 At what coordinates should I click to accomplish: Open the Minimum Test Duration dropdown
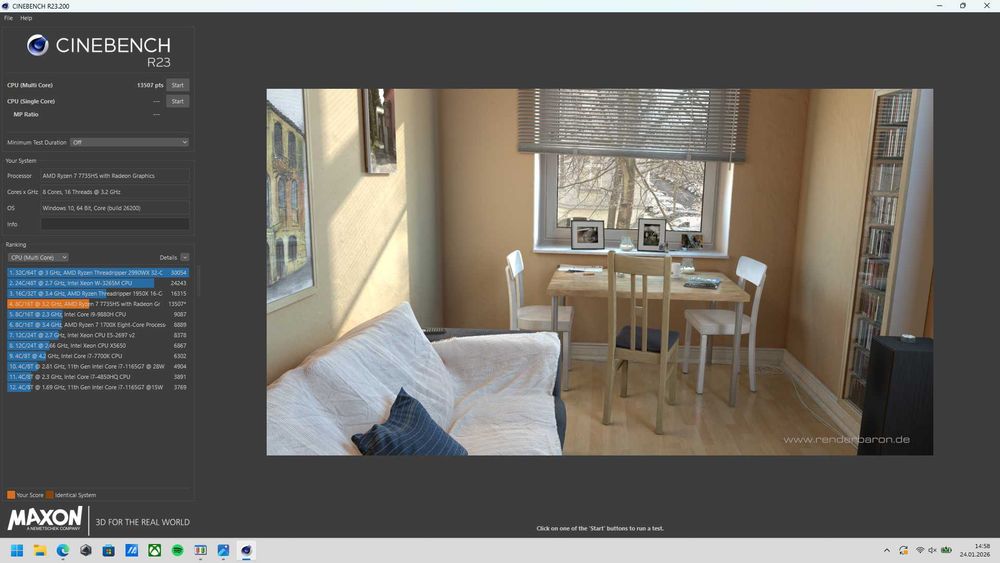click(129, 142)
